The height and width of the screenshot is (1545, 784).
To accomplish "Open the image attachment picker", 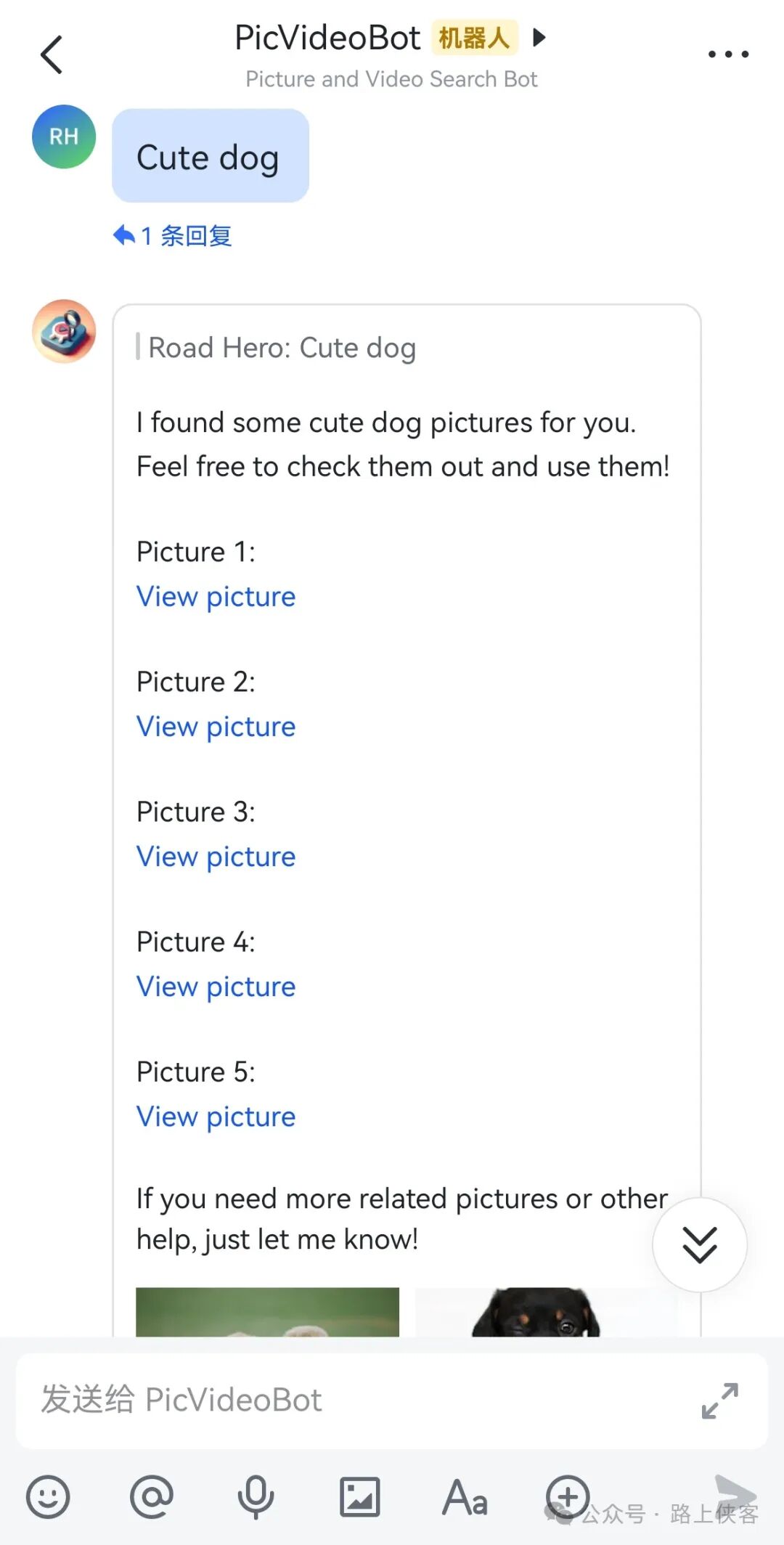I will pyautogui.click(x=360, y=1497).
